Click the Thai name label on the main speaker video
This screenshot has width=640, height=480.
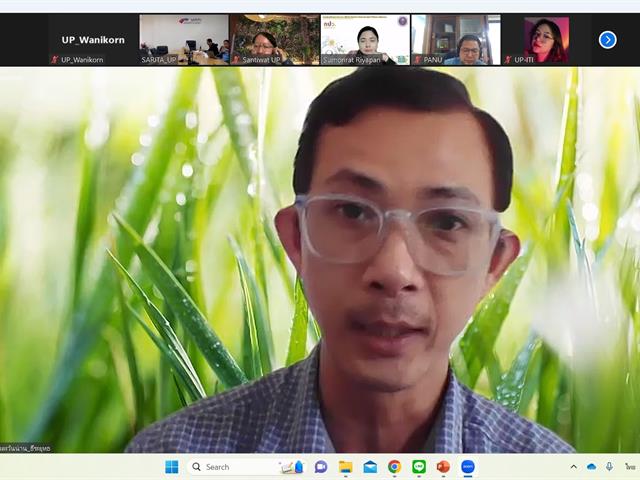25,448
